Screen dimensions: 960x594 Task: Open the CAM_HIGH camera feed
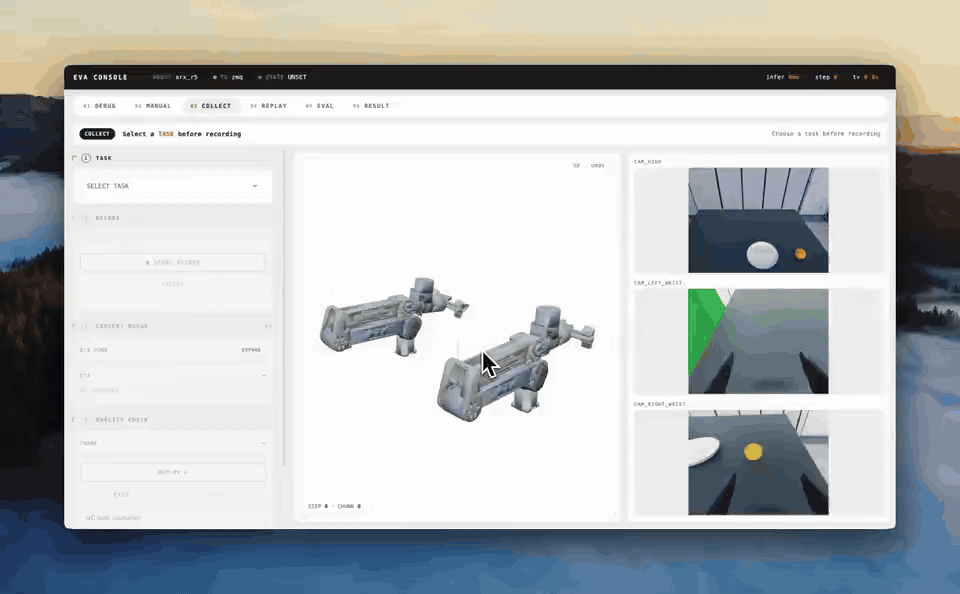(x=758, y=220)
